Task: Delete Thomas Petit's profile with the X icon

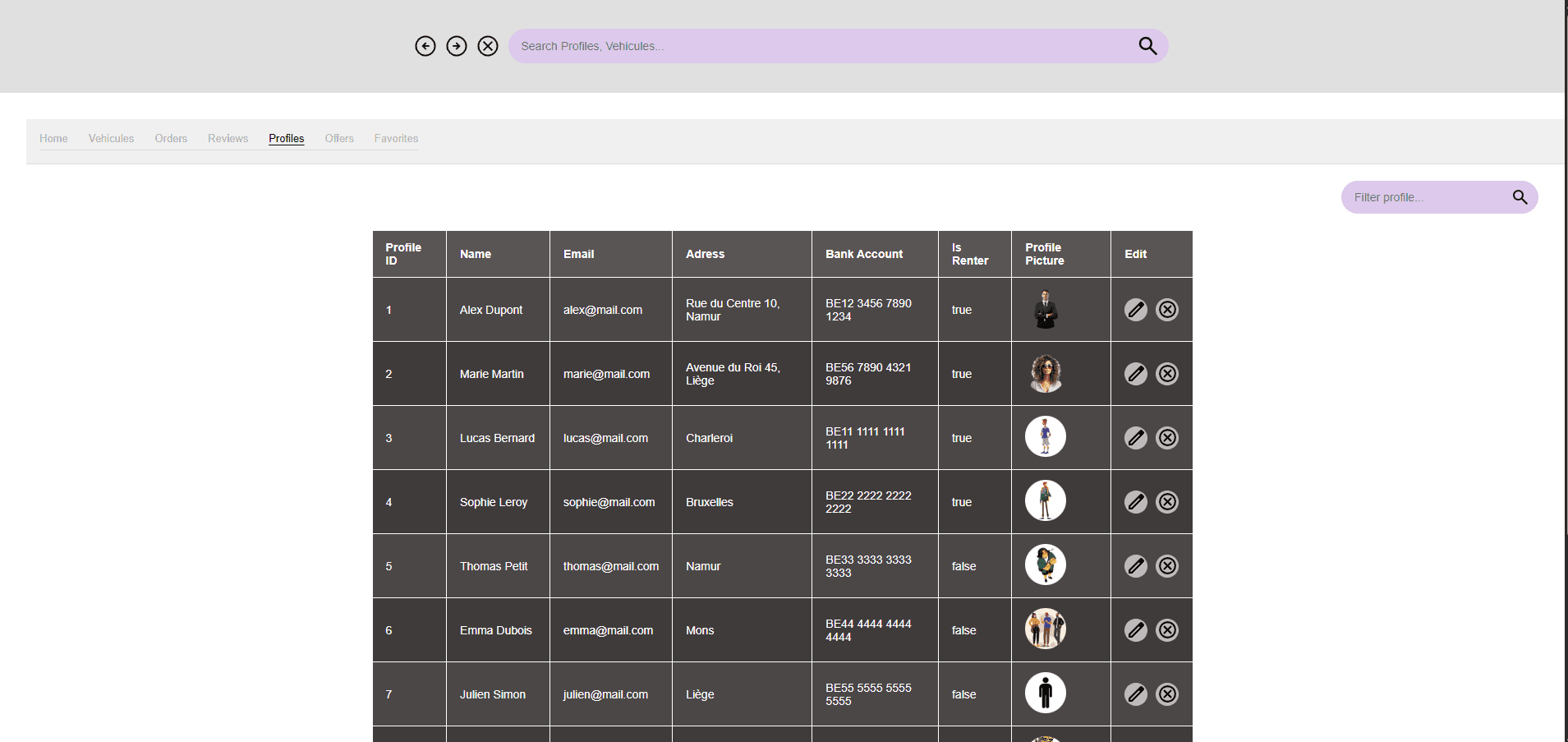Action: [1167, 566]
